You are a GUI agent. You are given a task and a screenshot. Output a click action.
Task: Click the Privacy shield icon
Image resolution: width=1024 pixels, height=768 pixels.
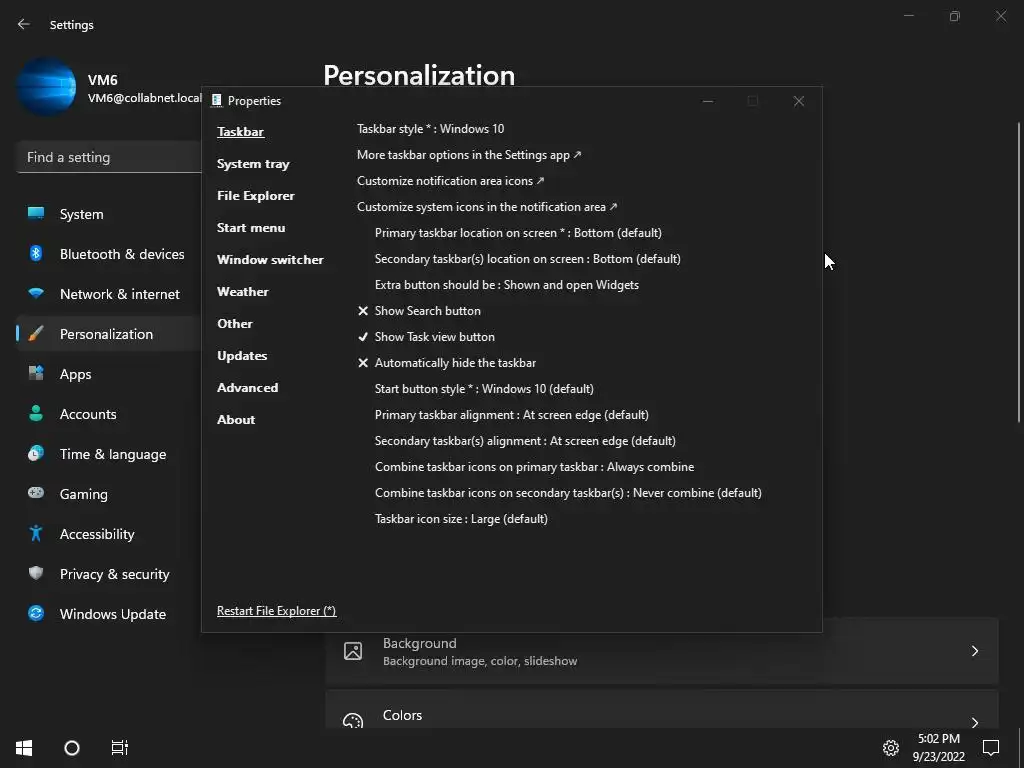point(36,573)
